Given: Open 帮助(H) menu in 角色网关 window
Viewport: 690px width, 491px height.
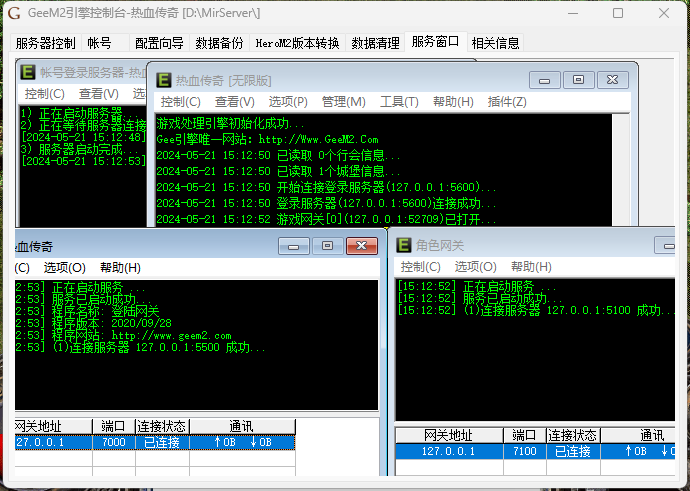Looking at the screenshot, I should click(531, 267).
